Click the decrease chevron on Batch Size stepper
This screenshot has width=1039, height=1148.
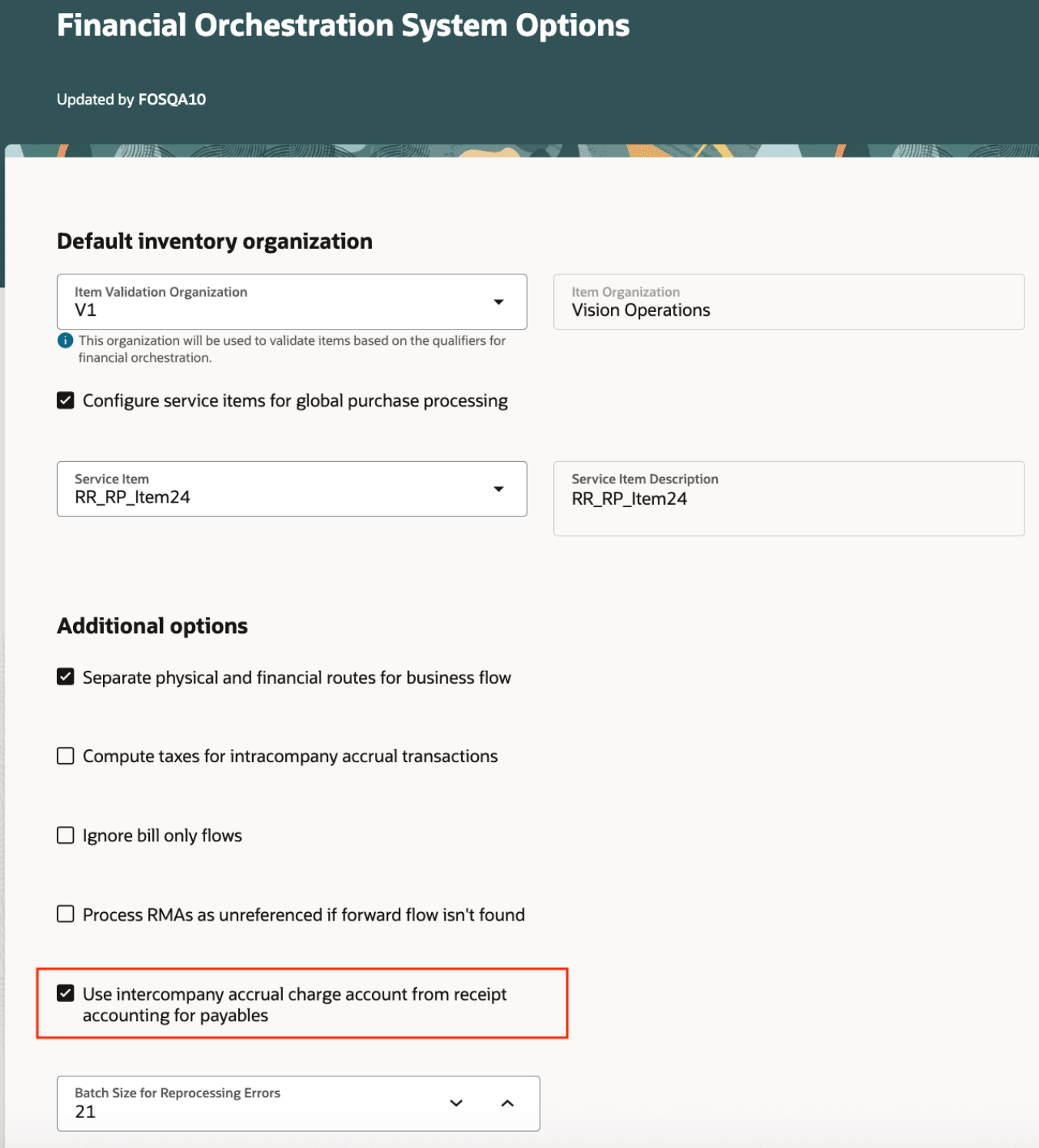pyautogui.click(x=456, y=1103)
